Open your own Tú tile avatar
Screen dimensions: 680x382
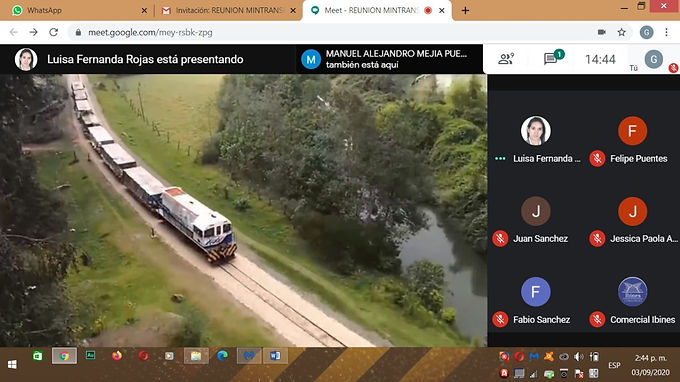pos(654,59)
